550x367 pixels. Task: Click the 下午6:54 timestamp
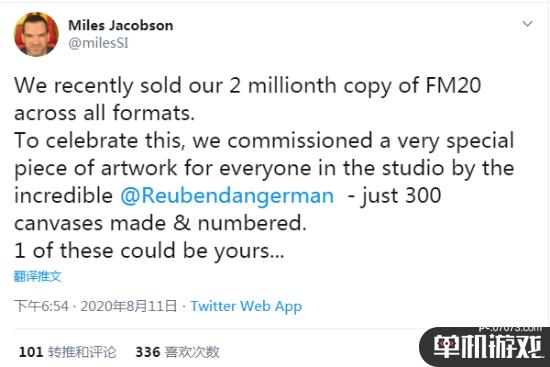(x=41, y=306)
